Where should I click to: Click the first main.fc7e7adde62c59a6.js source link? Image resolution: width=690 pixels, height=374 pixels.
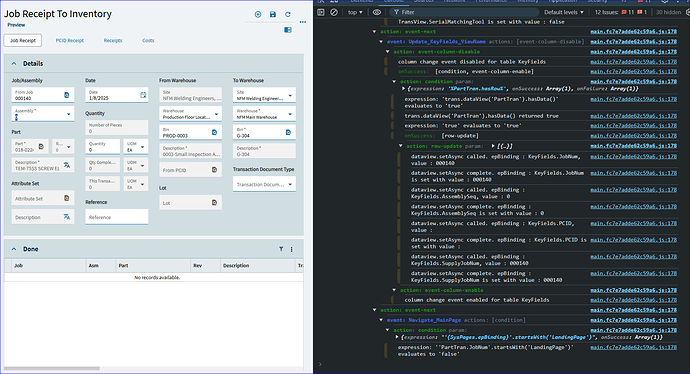633,32
